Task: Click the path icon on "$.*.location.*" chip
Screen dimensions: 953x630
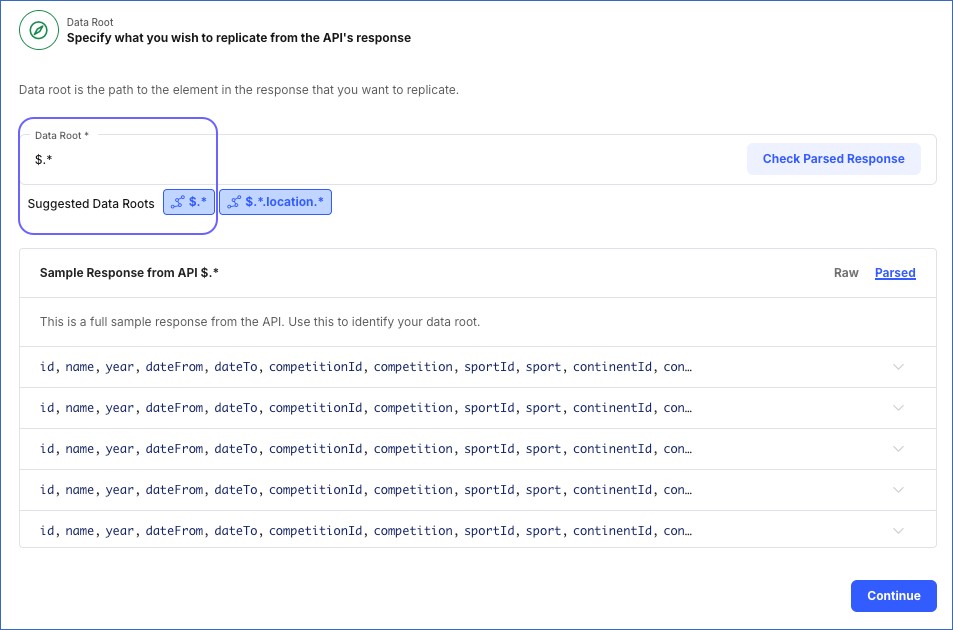Action: [x=233, y=201]
